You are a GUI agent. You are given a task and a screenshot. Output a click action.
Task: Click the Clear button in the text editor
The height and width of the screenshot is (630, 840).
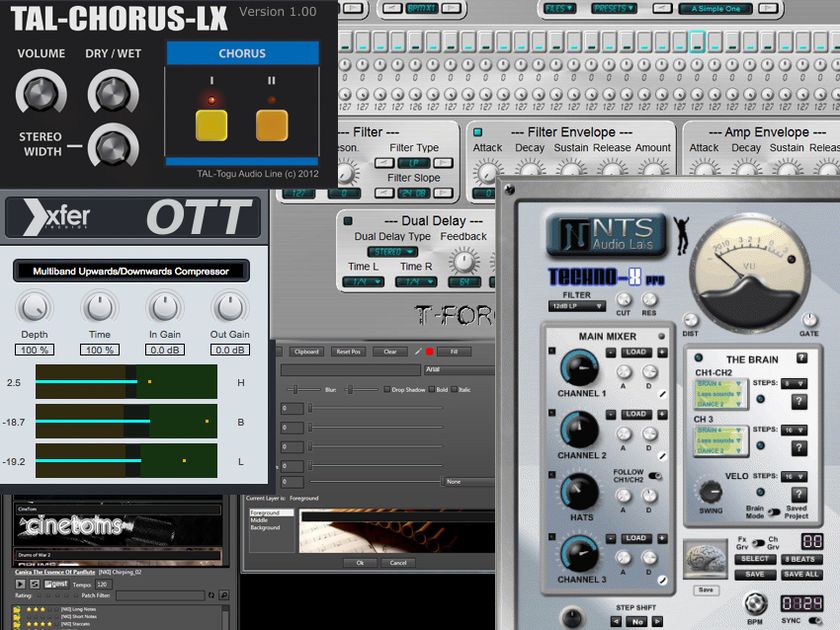coord(390,352)
